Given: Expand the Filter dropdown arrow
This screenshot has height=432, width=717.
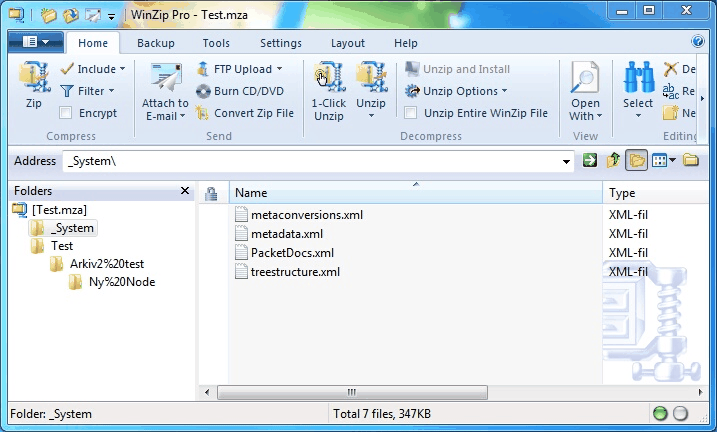Looking at the screenshot, I should [x=112, y=91].
